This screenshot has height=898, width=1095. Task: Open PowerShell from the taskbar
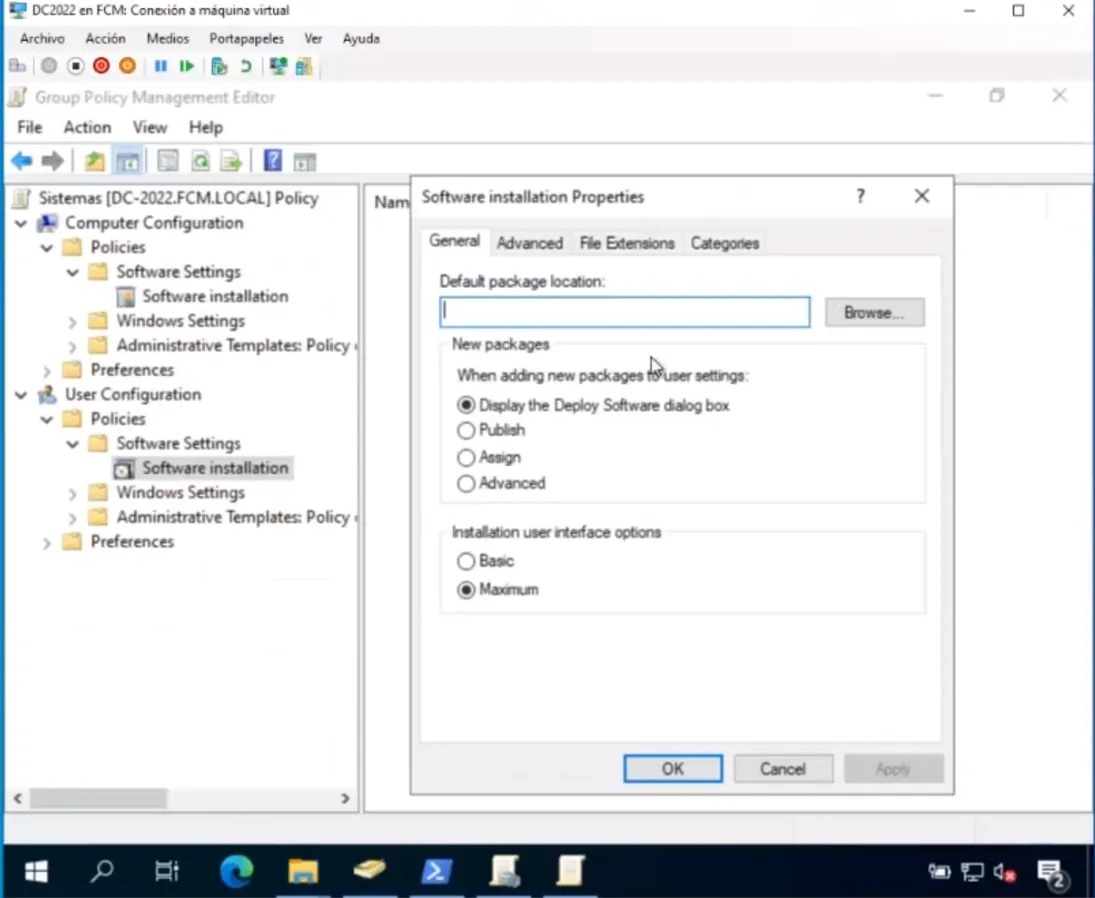[x=435, y=871]
